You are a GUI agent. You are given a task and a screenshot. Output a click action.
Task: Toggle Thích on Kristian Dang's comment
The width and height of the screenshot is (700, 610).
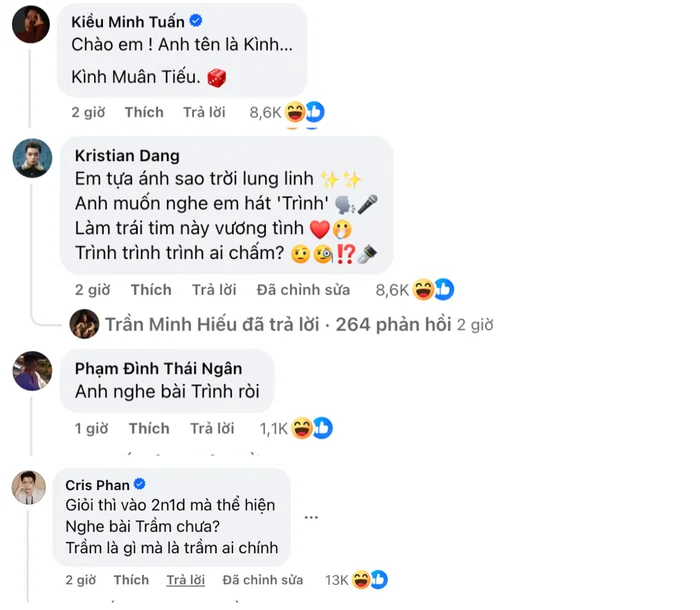point(151,290)
